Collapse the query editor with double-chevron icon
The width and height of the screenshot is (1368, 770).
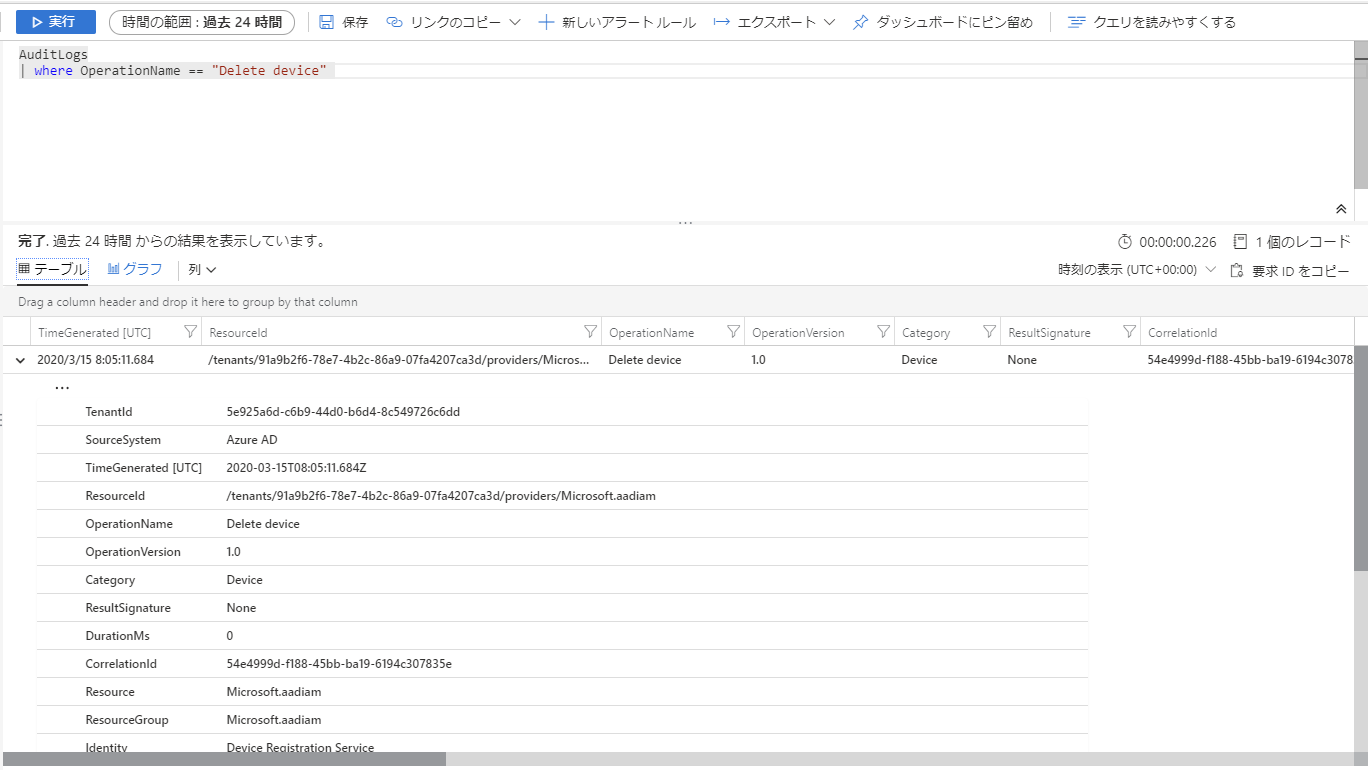1341,209
